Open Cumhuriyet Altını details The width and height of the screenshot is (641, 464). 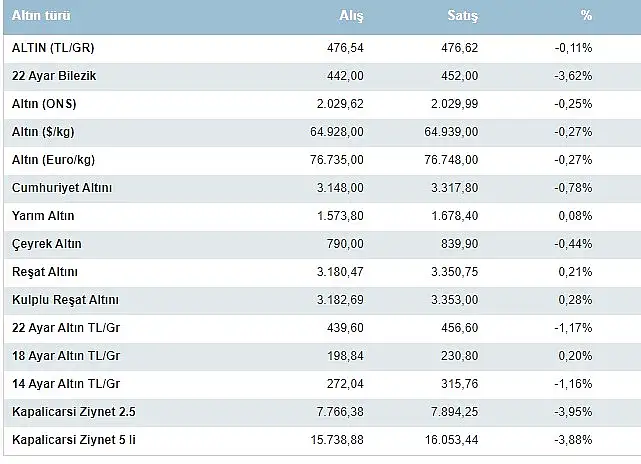(x=62, y=188)
